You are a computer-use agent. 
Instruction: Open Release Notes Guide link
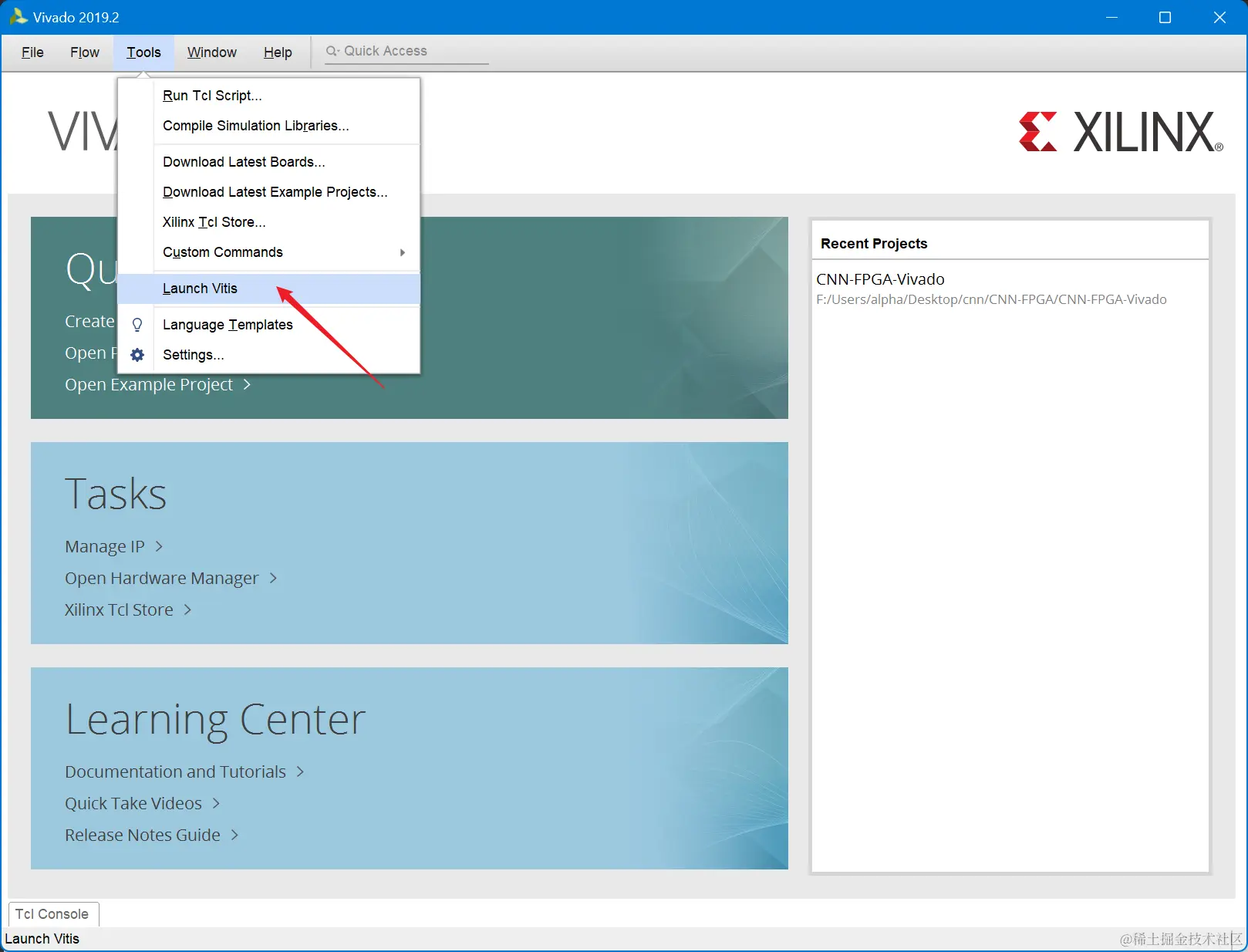143,835
